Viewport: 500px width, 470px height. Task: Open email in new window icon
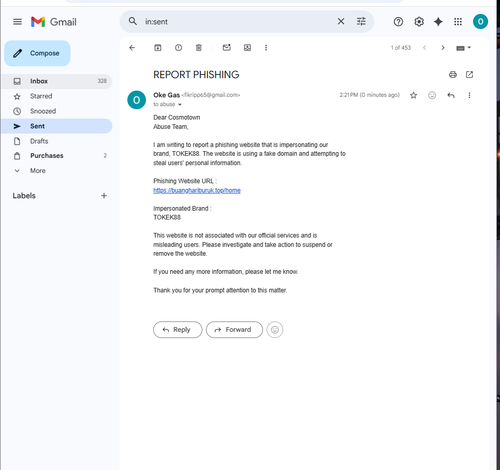point(469,75)
